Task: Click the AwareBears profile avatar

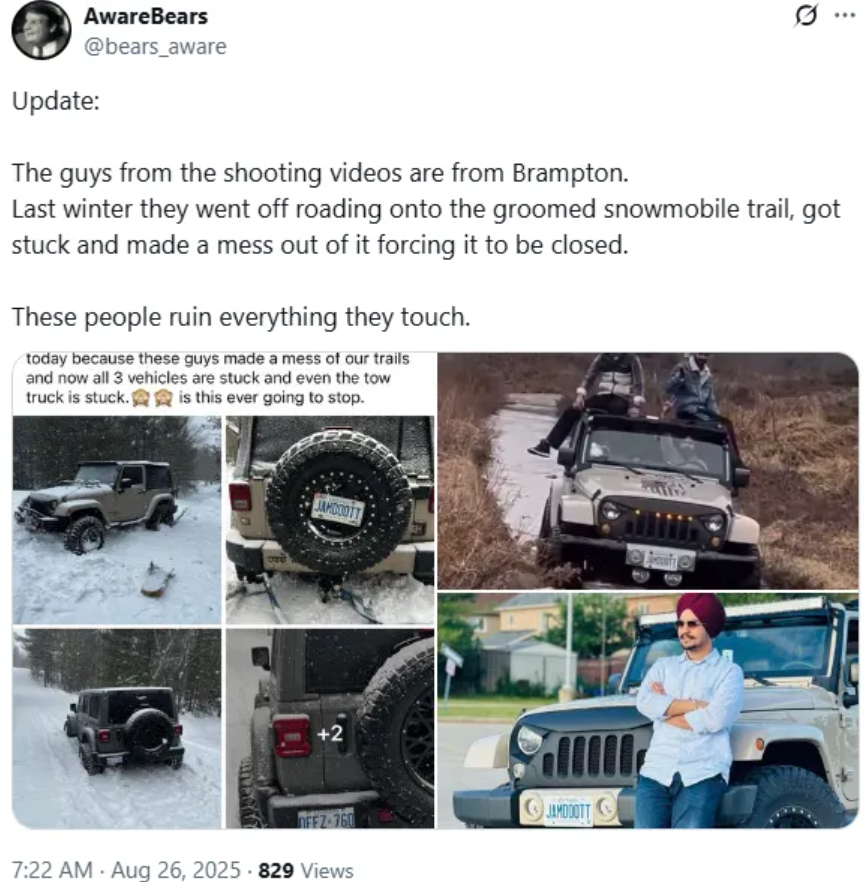Action: click(41, 30)
